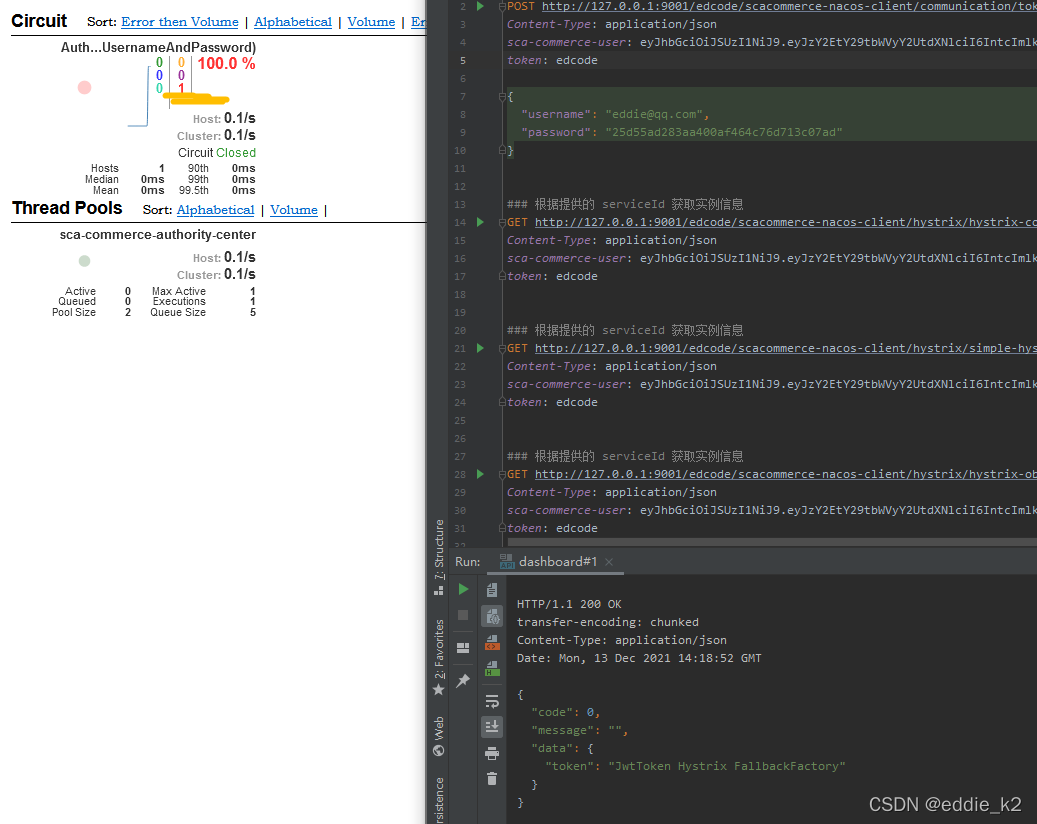Sort Thread Pools by Volume
The width and height of the screenshot is (1037, 824).
coord(294,210)
